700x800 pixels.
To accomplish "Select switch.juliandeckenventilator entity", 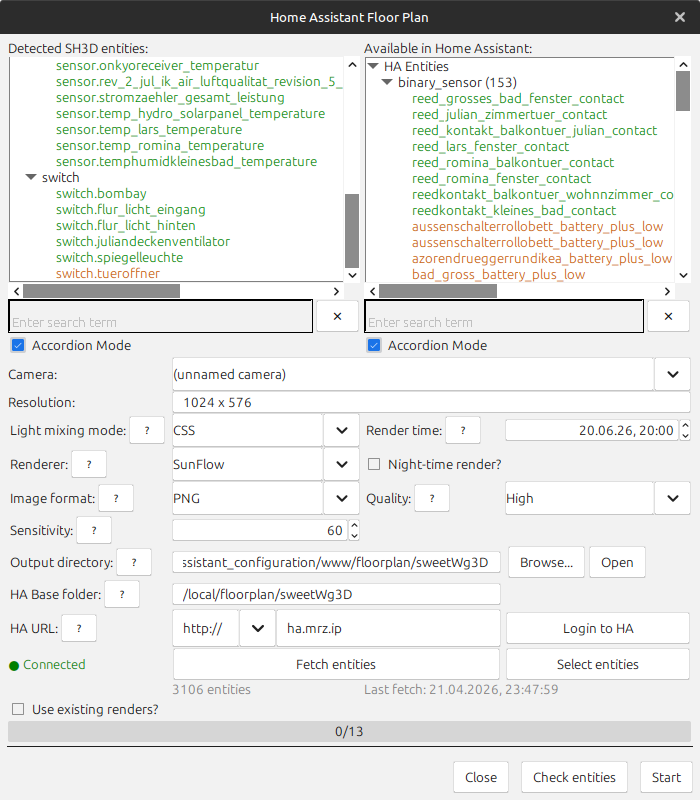I will pos(143,241).
